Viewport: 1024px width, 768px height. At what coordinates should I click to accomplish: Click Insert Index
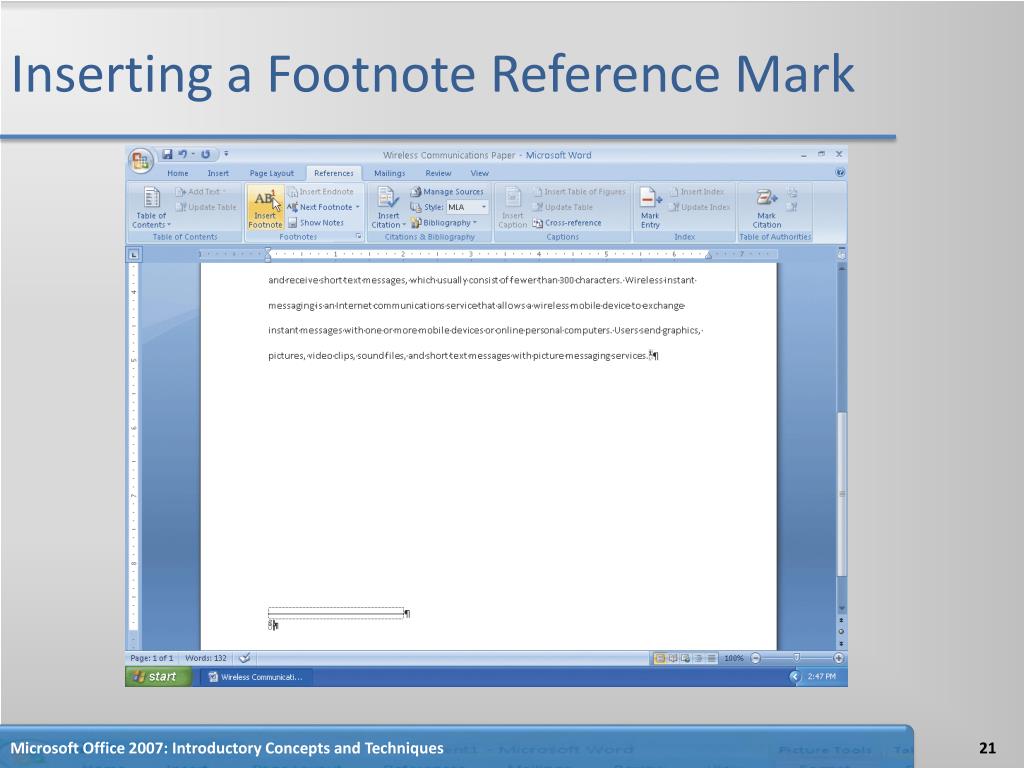click(x=696, y=191)
